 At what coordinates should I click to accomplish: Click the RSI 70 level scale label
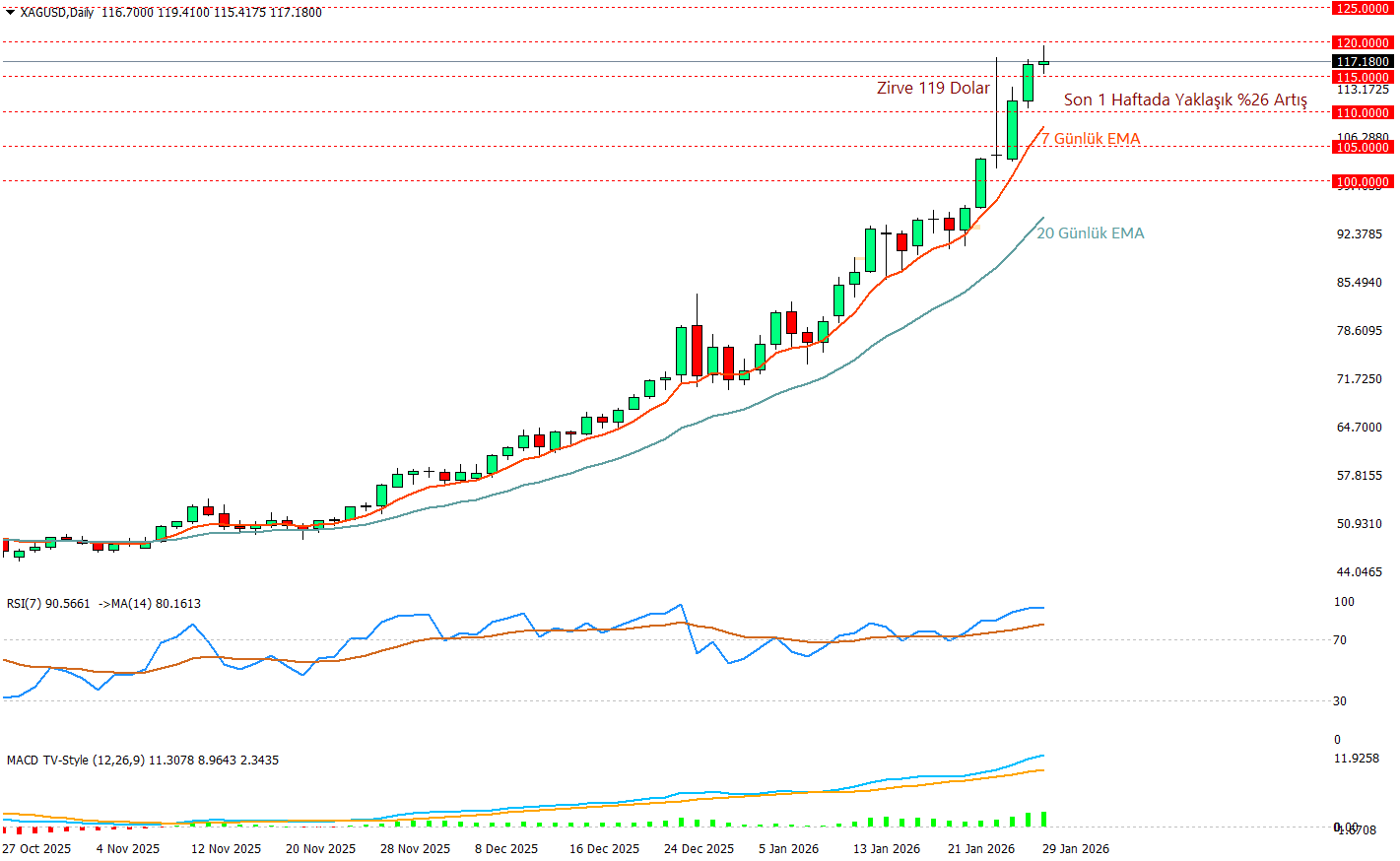(x=1339, y=640)
